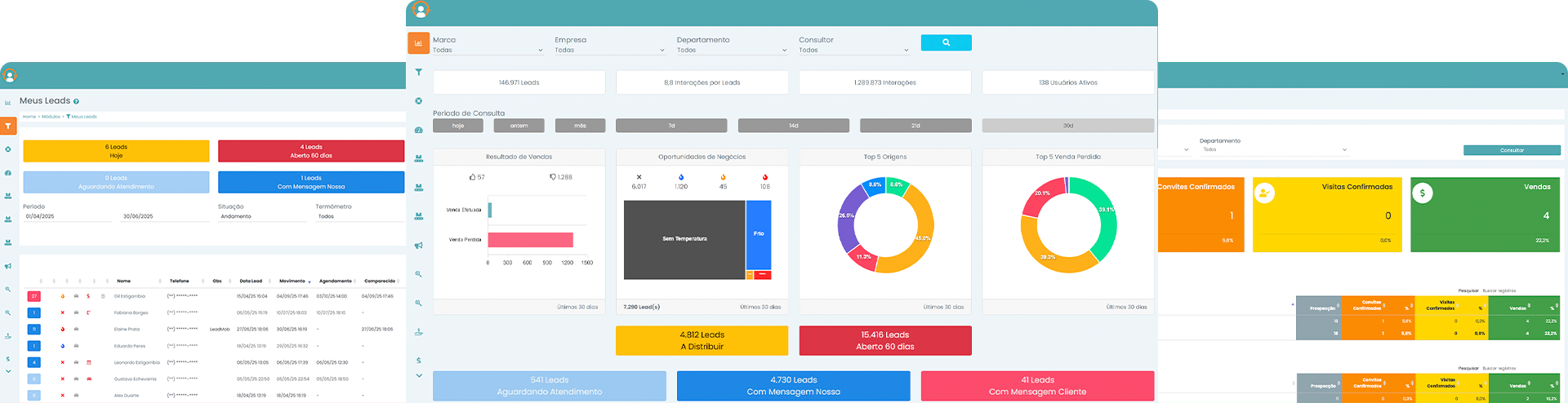This screenshot has width=1568, height=403.
Task: Open the Consultor dropdown
Action: 854,51
